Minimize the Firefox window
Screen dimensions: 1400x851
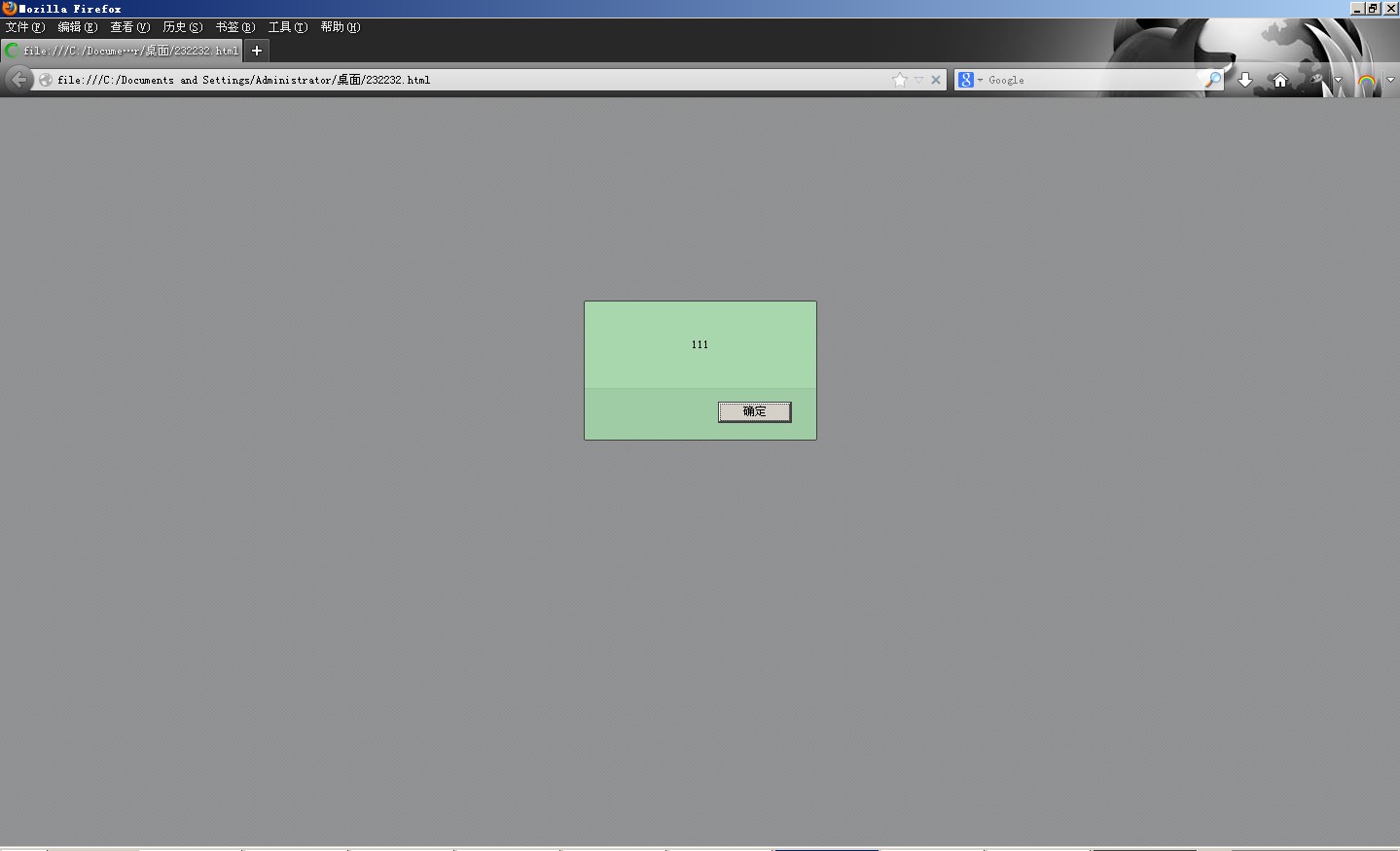(1357, 9)
